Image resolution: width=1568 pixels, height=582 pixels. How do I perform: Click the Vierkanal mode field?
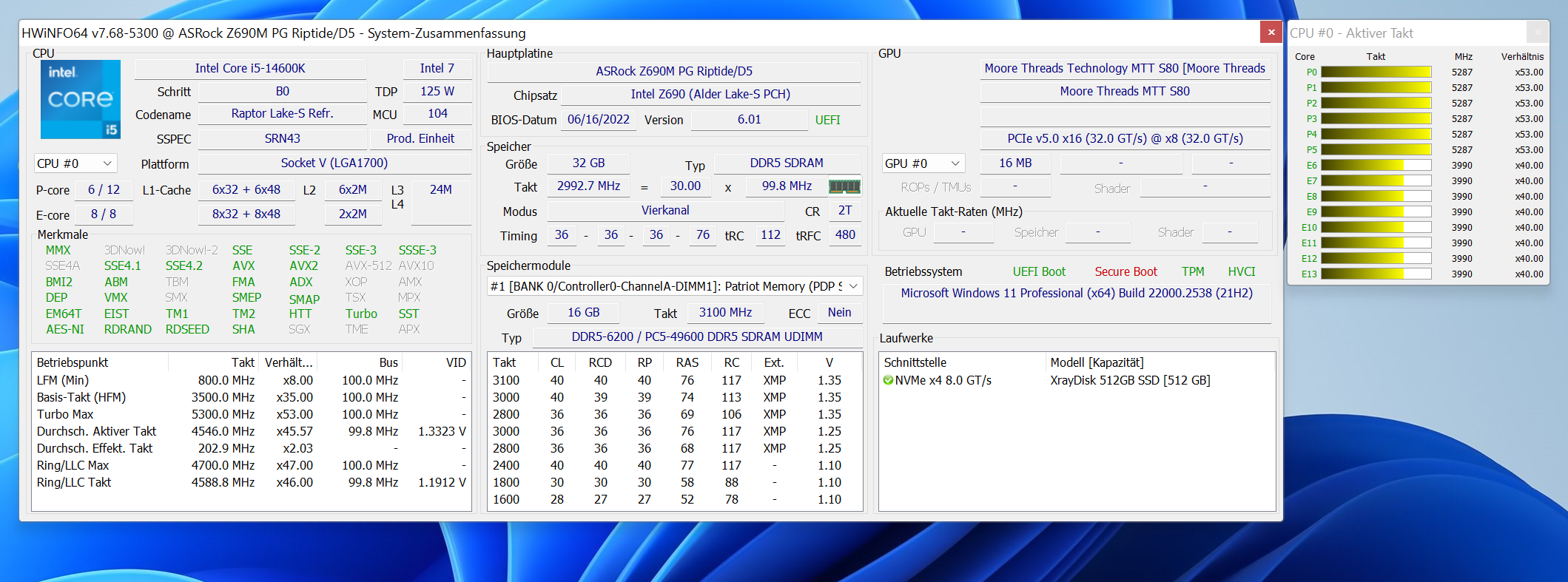click(665, 211)
